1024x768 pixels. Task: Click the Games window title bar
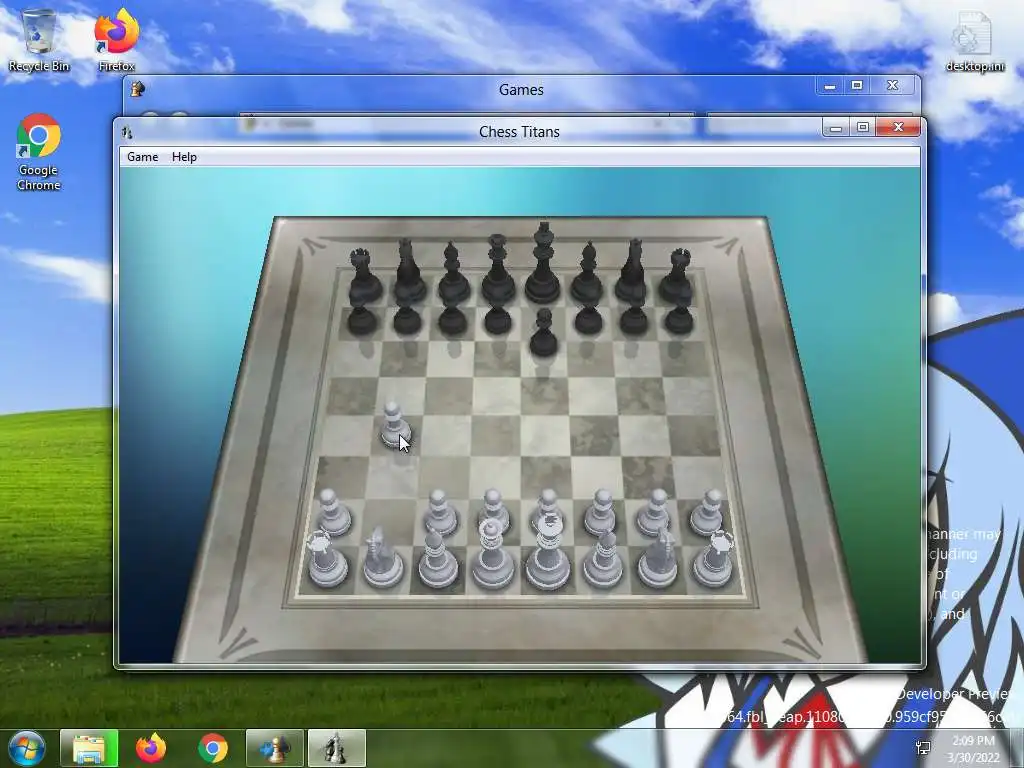521,89
